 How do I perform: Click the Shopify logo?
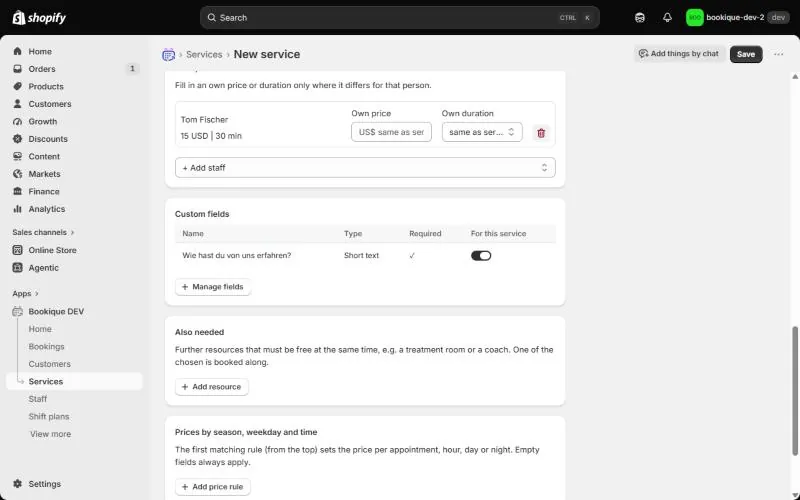point(39,18)
